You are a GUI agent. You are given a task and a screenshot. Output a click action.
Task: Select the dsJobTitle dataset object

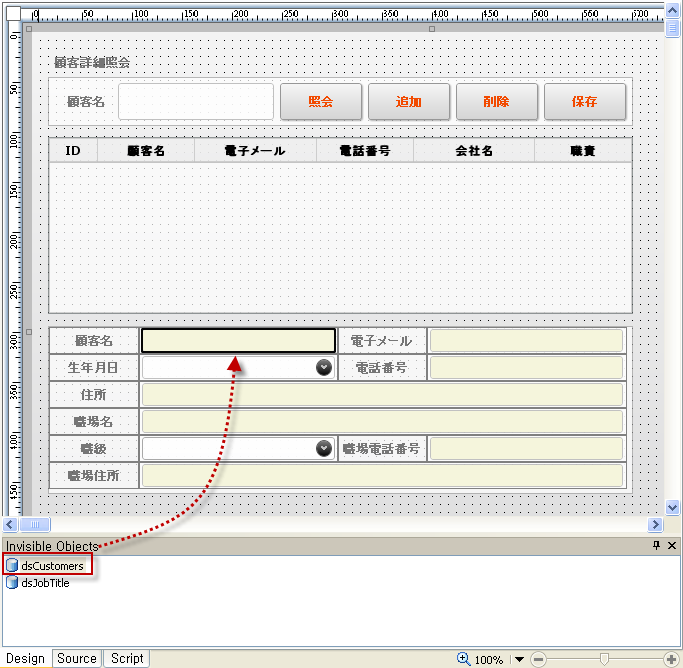[45, 583]
